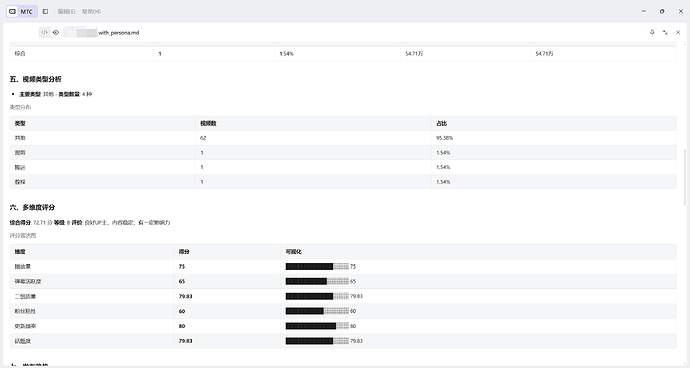690x368 pixels.
Task: Open the 编辑(E) menu
Action: (66, 11)
